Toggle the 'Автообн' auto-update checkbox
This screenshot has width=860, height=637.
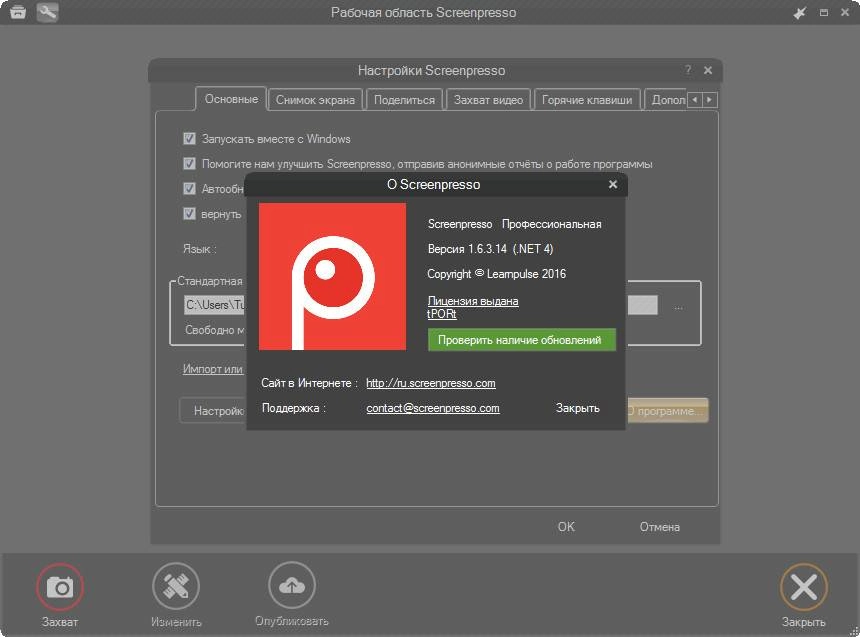(189, 188)
